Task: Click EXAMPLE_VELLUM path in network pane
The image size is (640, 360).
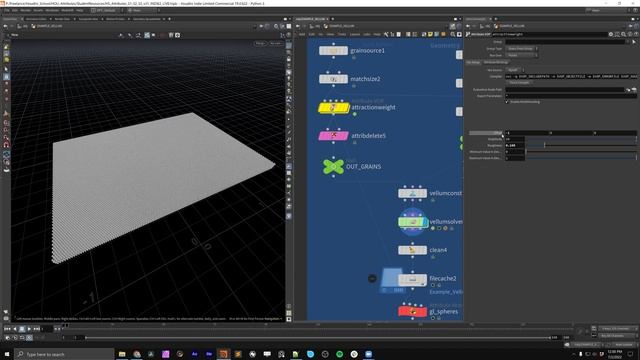Action: coord(339,26)
